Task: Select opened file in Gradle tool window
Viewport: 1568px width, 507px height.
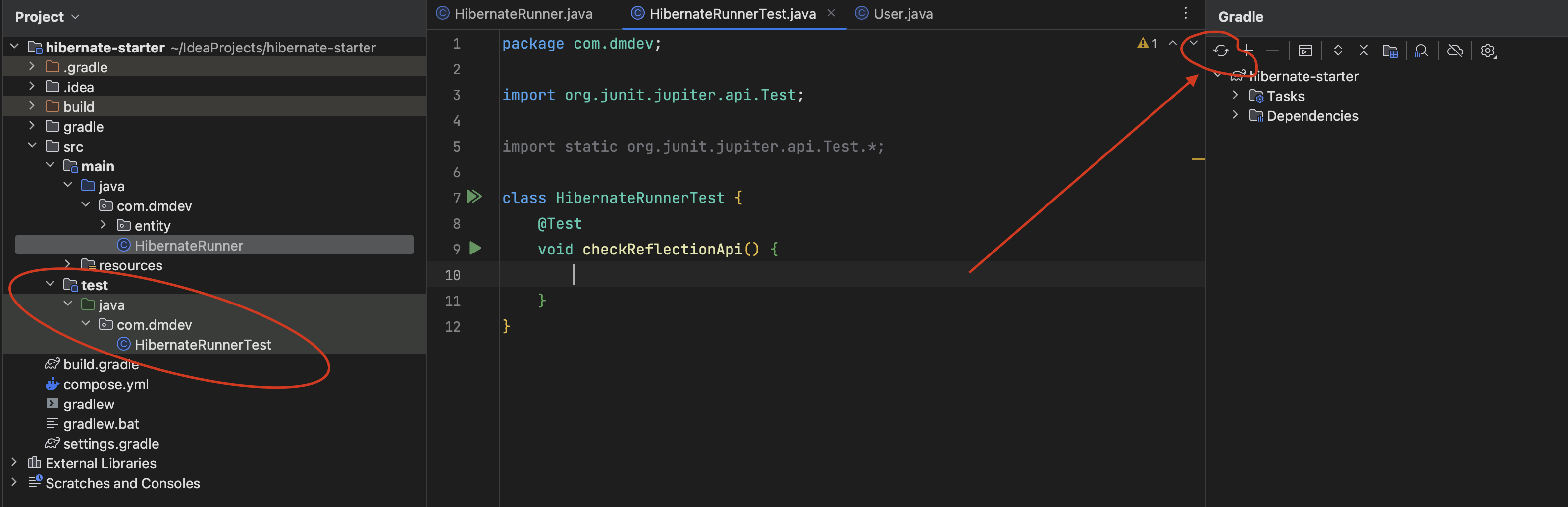Action: pos(1390,51)
